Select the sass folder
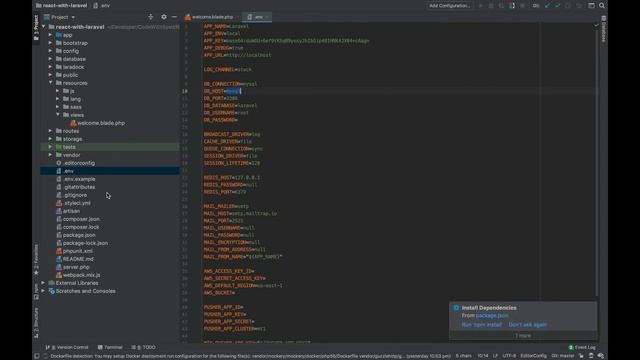The image size is (640, 360). coord(76,107)
